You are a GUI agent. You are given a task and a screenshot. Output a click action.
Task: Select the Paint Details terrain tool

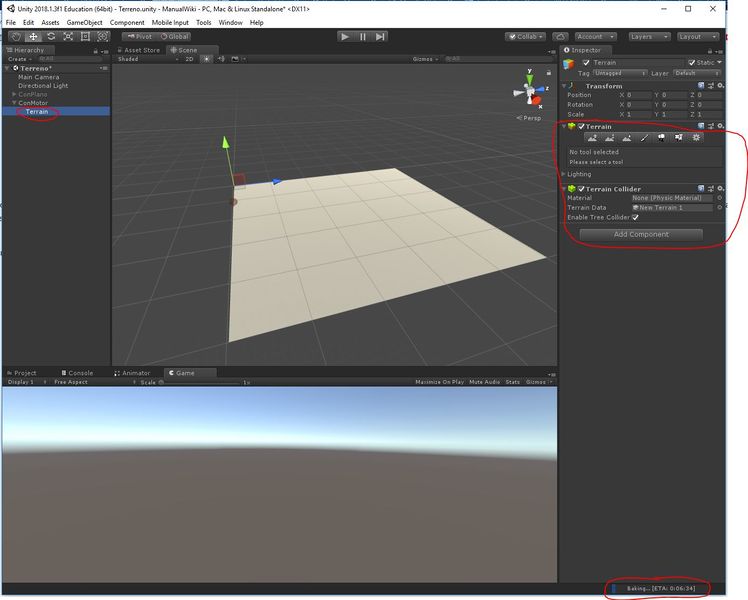click(679, 138)
